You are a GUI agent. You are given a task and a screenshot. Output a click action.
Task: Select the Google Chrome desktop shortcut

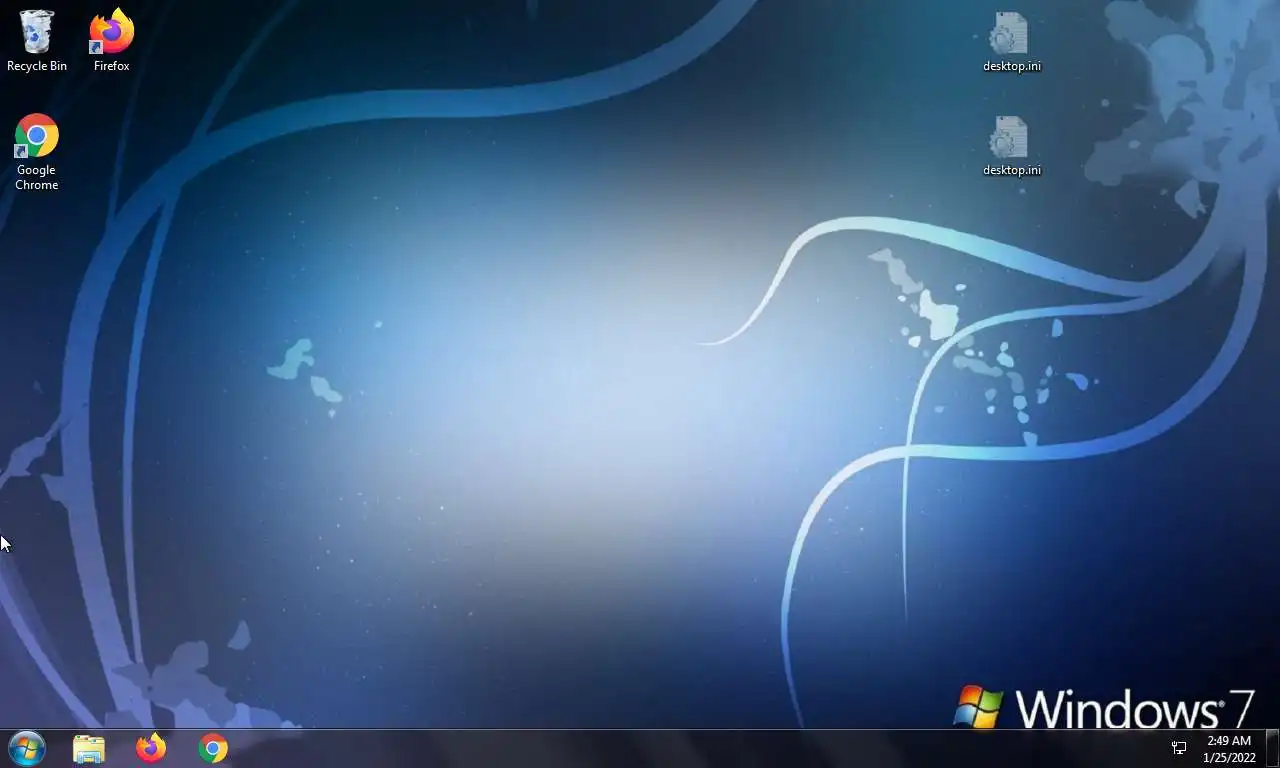[x=37, y=152]
